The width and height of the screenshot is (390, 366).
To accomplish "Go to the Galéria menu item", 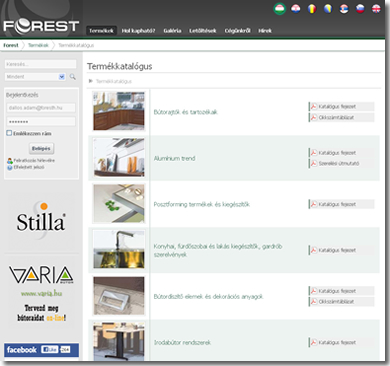I will 172,31.
